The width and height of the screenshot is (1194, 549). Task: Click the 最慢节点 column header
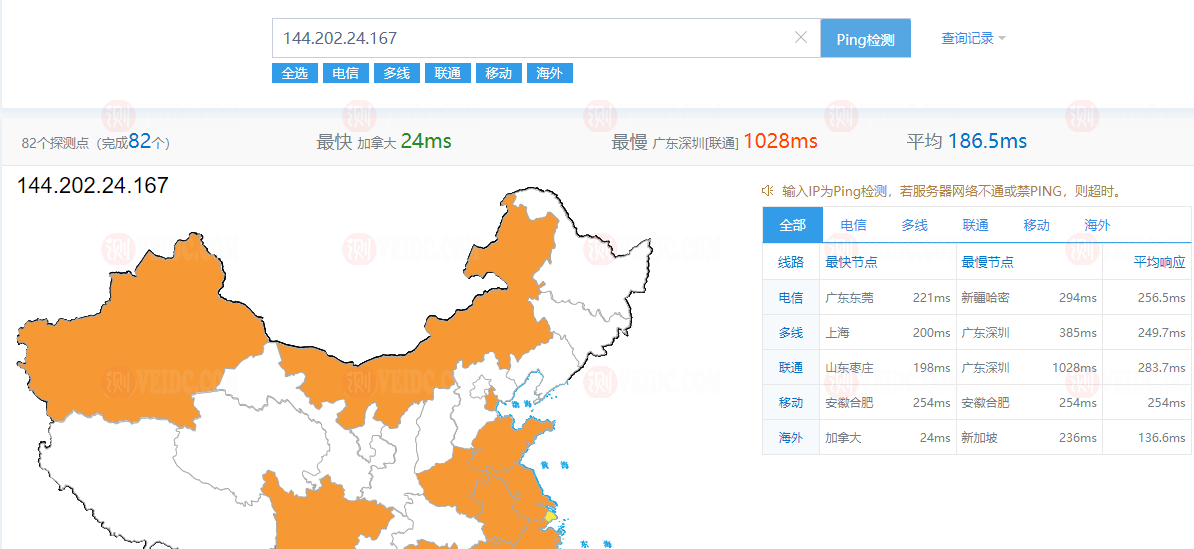pos(987,262)
